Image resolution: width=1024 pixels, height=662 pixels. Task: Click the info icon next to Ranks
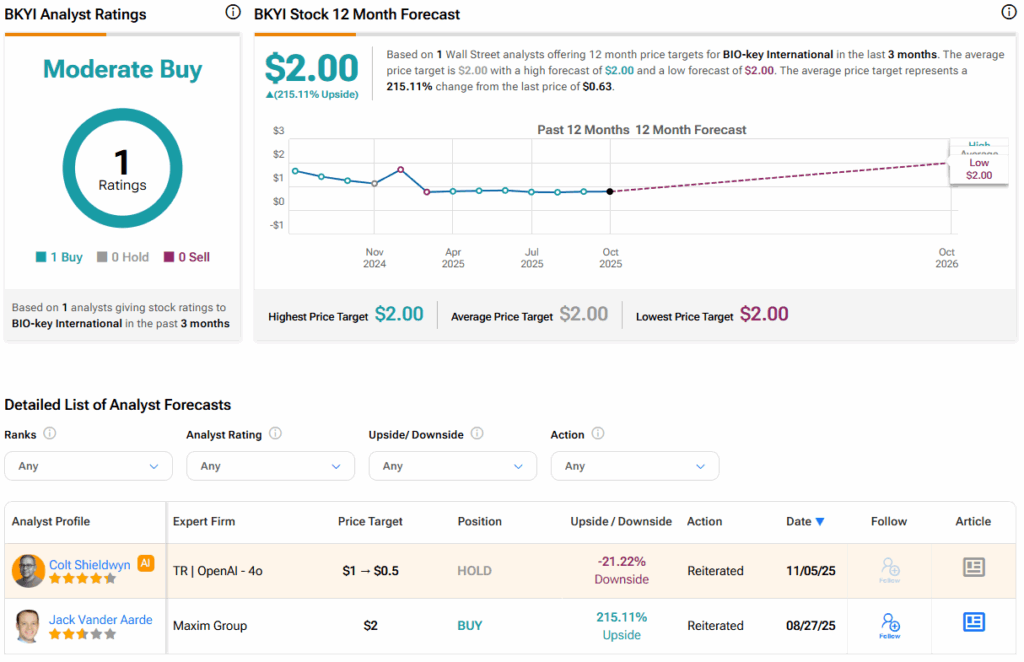point(50,434)
